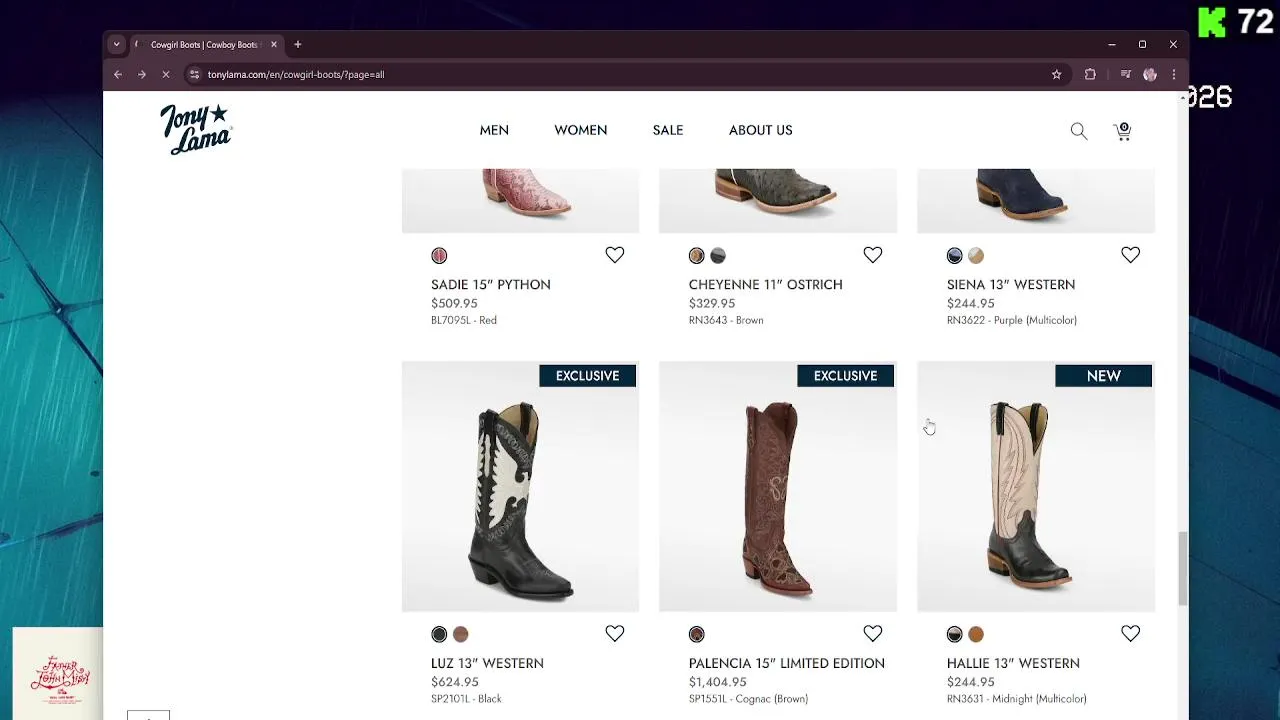Stop loading the page

pyautogui.click(x=166, y=74)
